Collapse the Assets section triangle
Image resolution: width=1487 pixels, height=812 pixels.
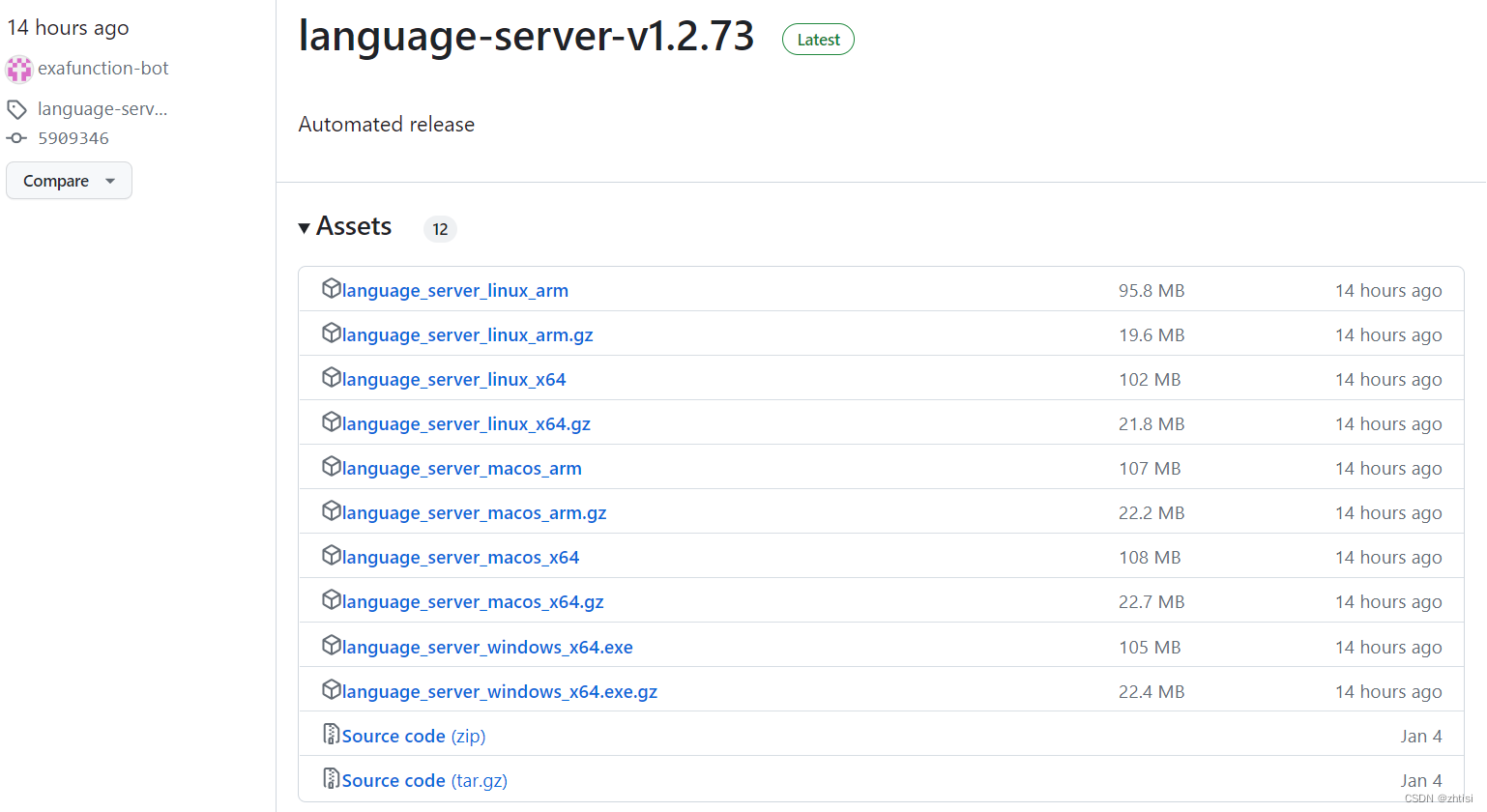[x=305, y=228]
